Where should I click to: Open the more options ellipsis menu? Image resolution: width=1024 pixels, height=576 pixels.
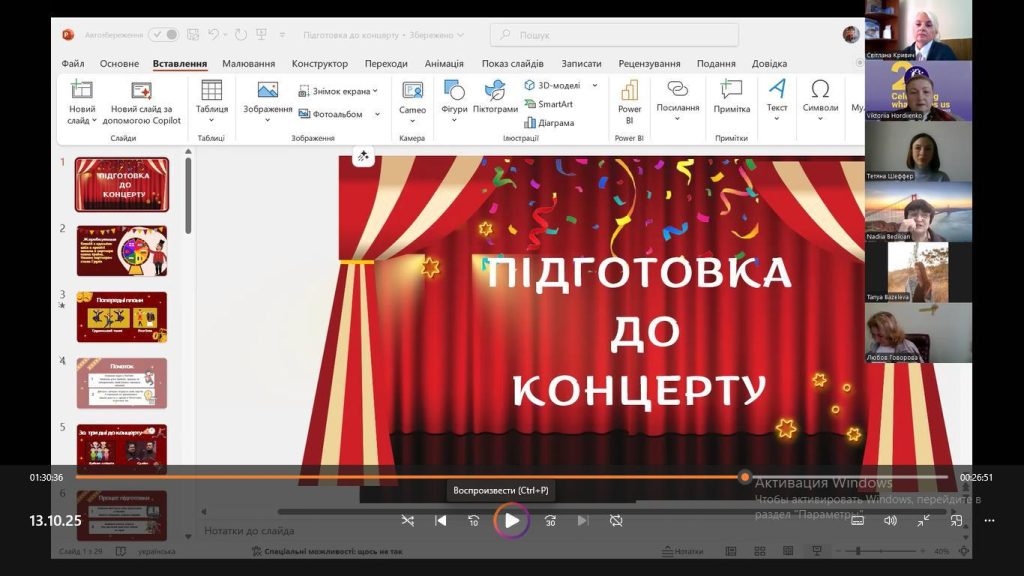[990, 520]
